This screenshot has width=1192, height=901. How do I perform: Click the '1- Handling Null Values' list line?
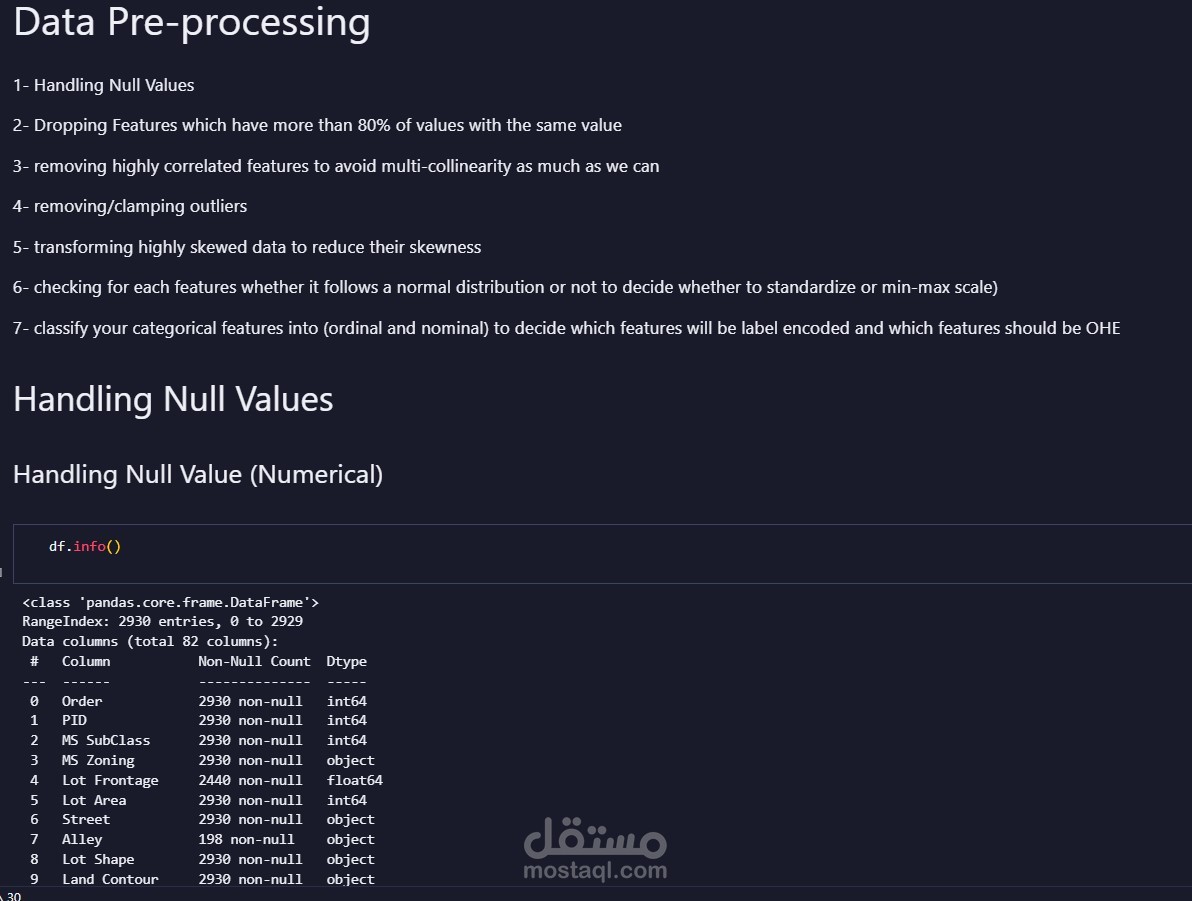(x=104, y=85)
